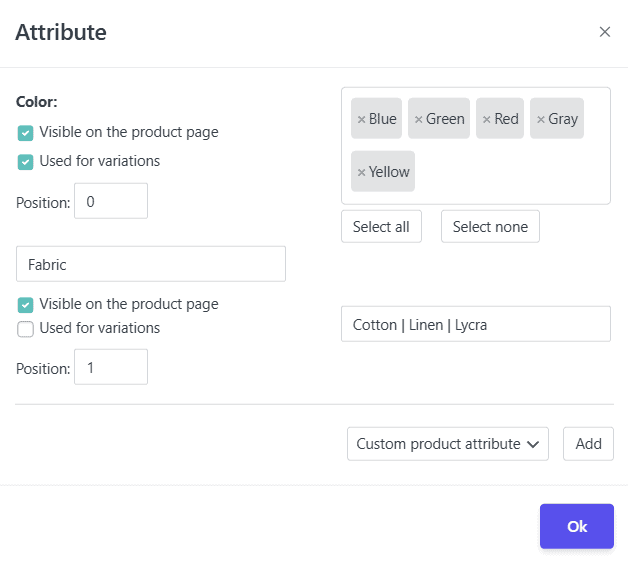Image resolution: width=628 pixels, height=564 pixels.
Task: Uncheck Color visible on product page
Action: click(x=26, y=132)
